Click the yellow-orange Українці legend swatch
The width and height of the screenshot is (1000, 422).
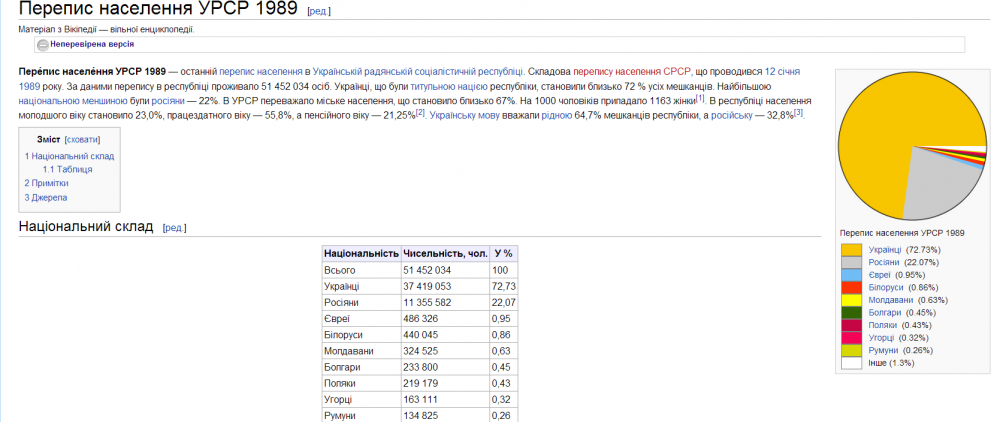click(x=851, y=249)
